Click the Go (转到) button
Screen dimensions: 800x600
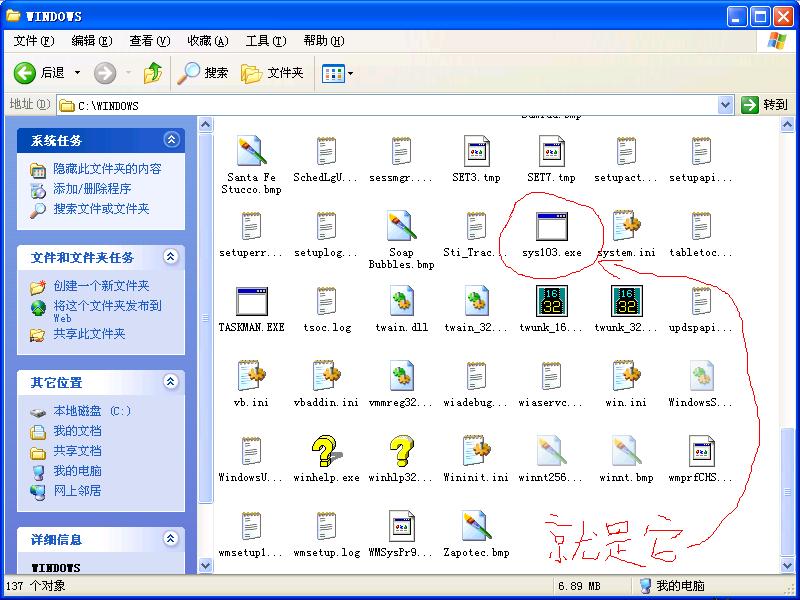click(x=764, y=105)
